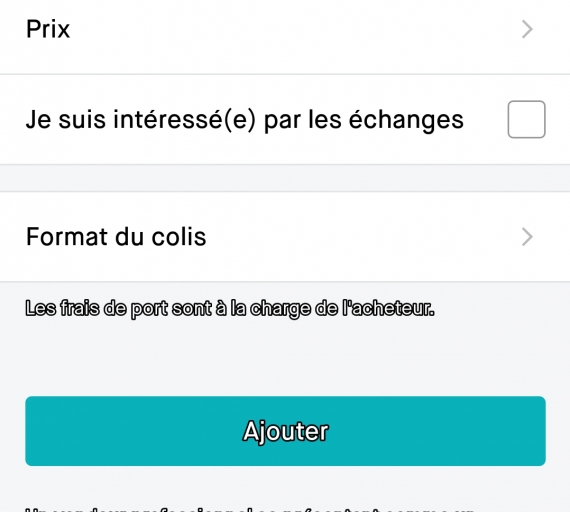Tap the blank area of the Format du colis row

[x=364, y=237]
